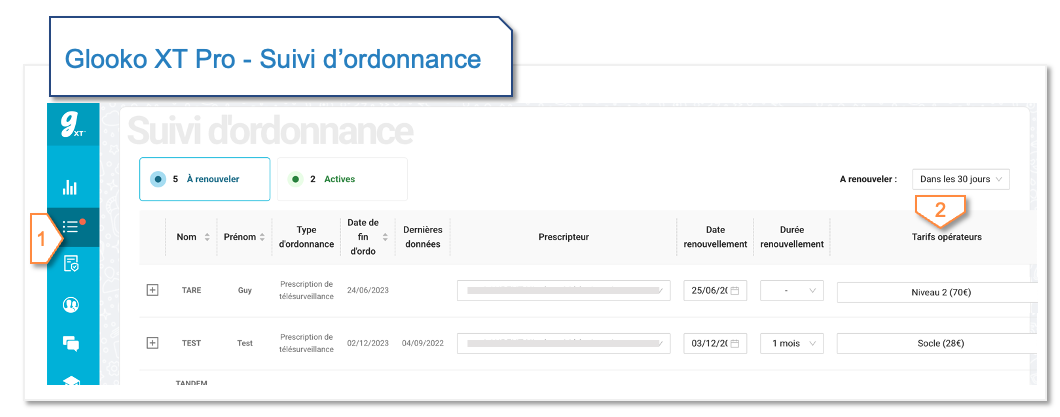Open the chat messages sidebar icon

point(71,343)
